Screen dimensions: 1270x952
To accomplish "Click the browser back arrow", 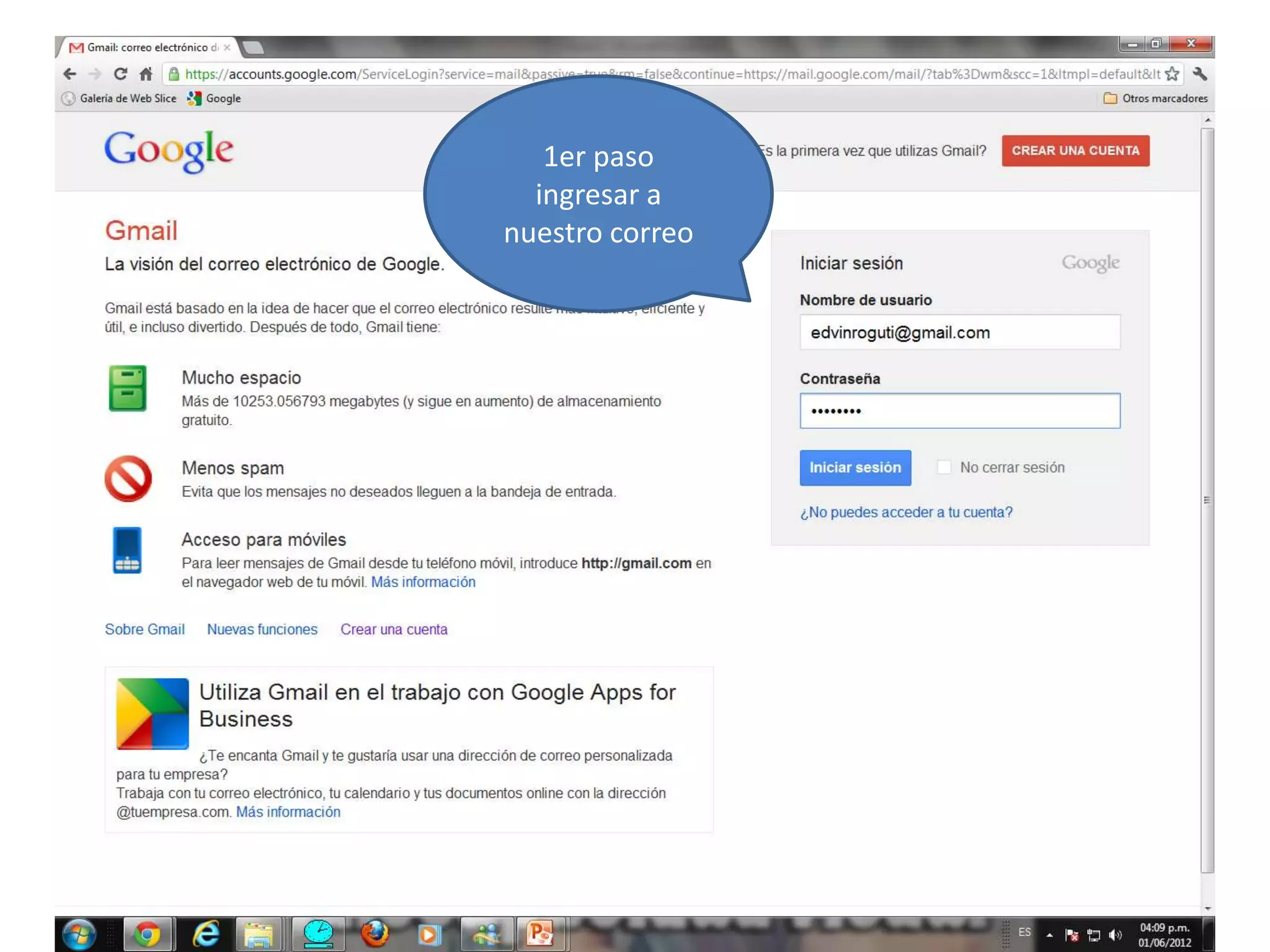I will coord(70,74).
